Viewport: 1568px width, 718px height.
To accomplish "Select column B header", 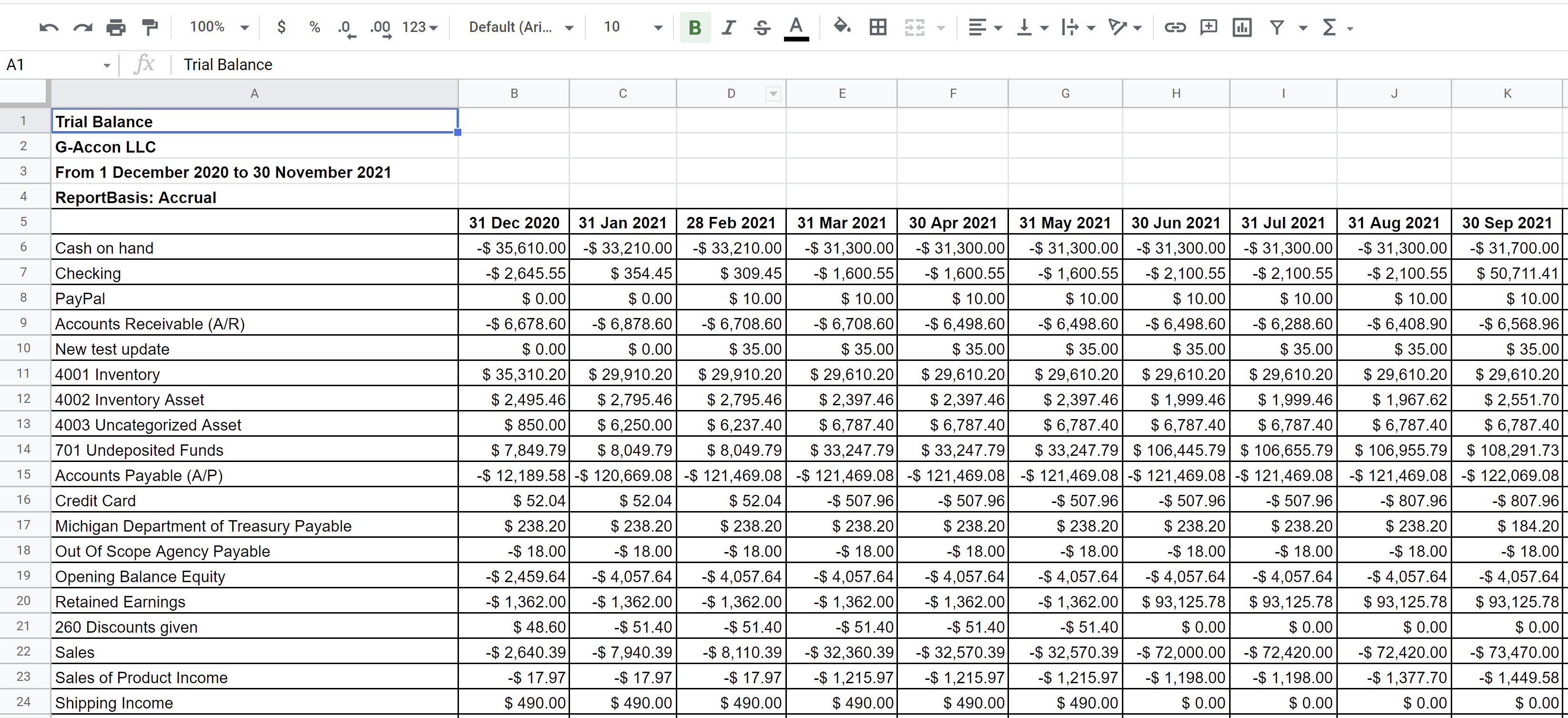I will pyautogui.click(x=514, y=94).
